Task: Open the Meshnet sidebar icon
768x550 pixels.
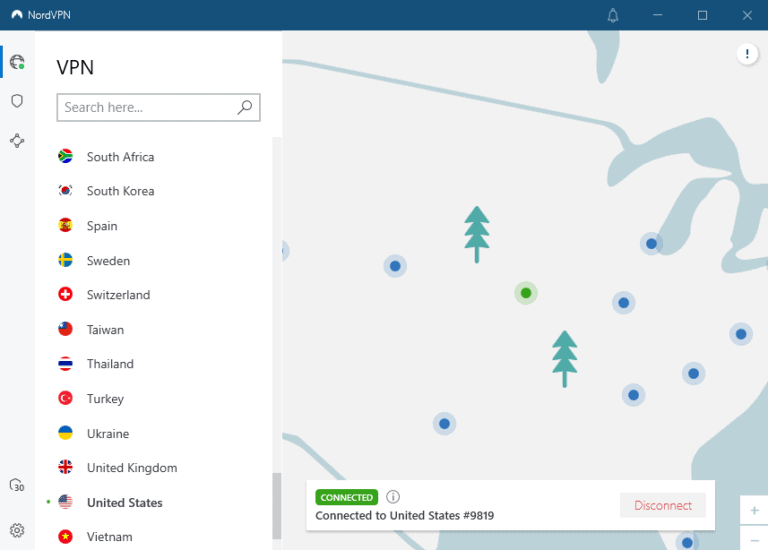Action: click(x=17, y=141)
